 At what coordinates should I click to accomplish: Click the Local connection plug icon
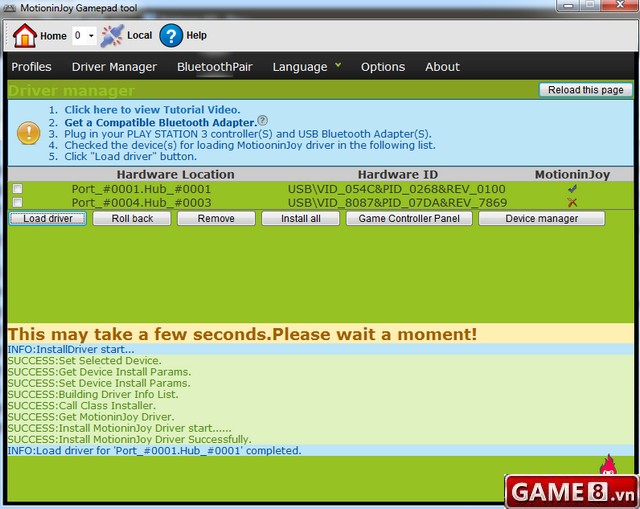tap(112, 36)
